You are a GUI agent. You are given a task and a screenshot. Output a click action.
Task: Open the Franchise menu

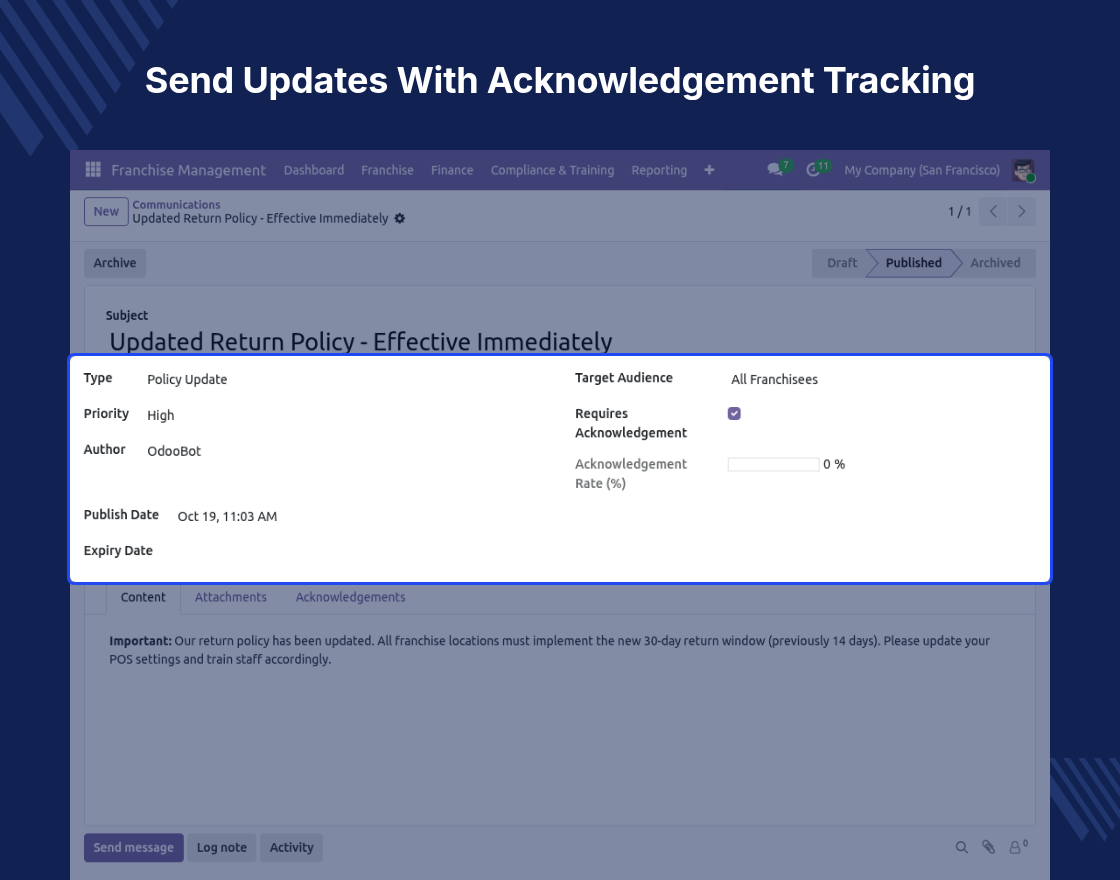point(387,170)
